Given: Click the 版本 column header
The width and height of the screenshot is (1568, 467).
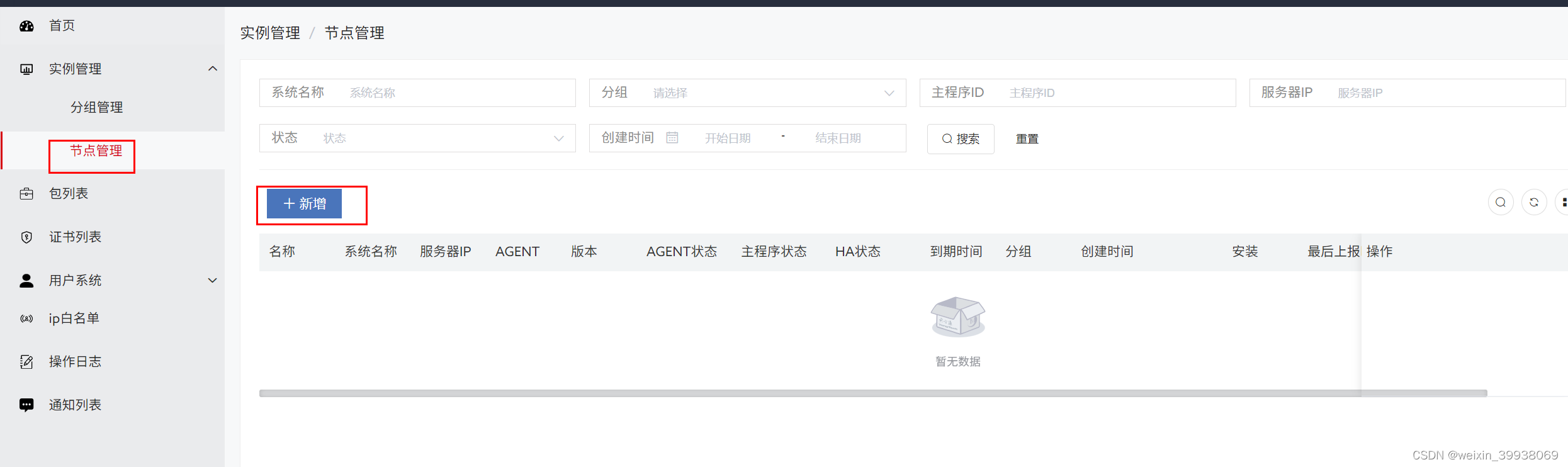Looking at the screenshot, I should point(584,252).
